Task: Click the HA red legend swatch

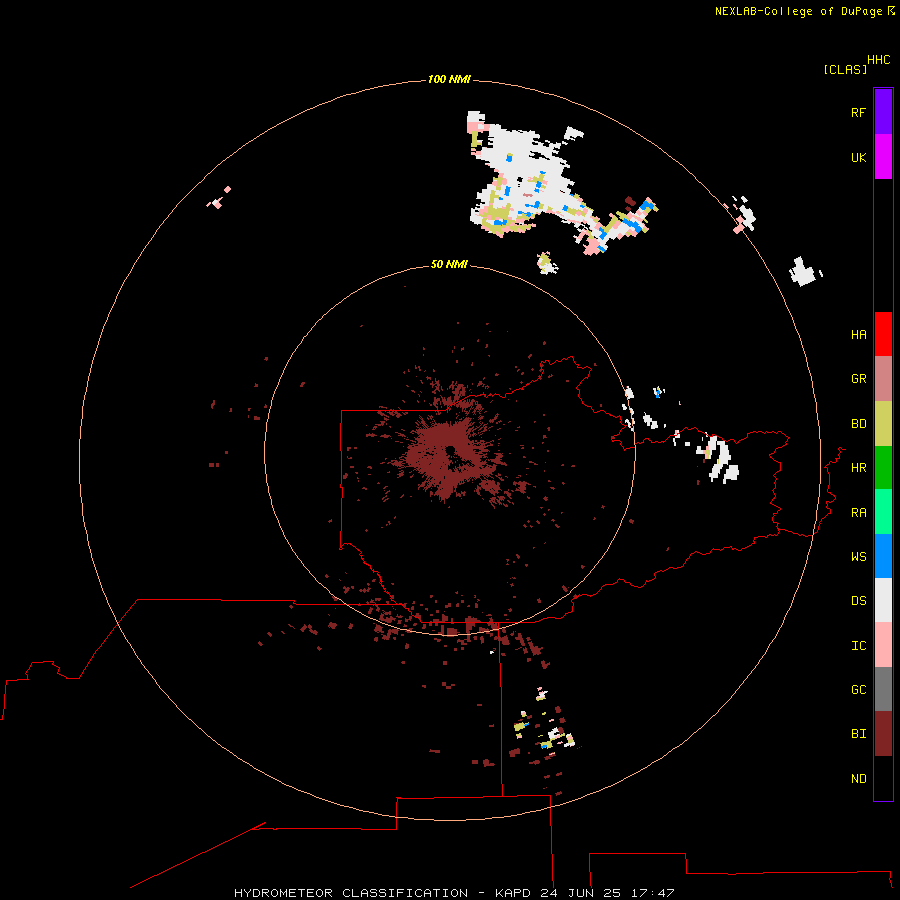Action: (x=883, y=334)
